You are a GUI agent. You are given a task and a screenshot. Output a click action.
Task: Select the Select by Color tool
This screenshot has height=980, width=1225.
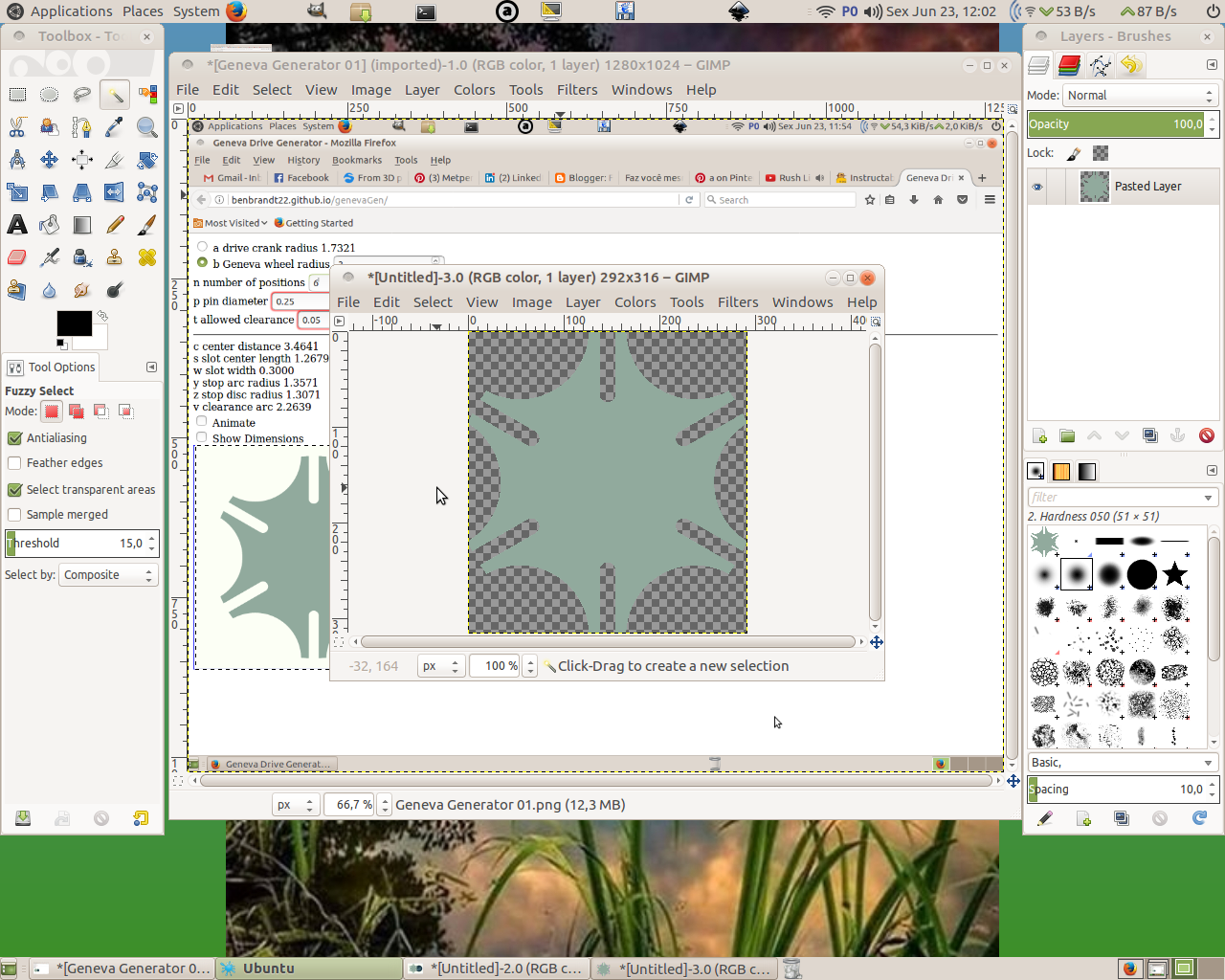click(147, 94)
